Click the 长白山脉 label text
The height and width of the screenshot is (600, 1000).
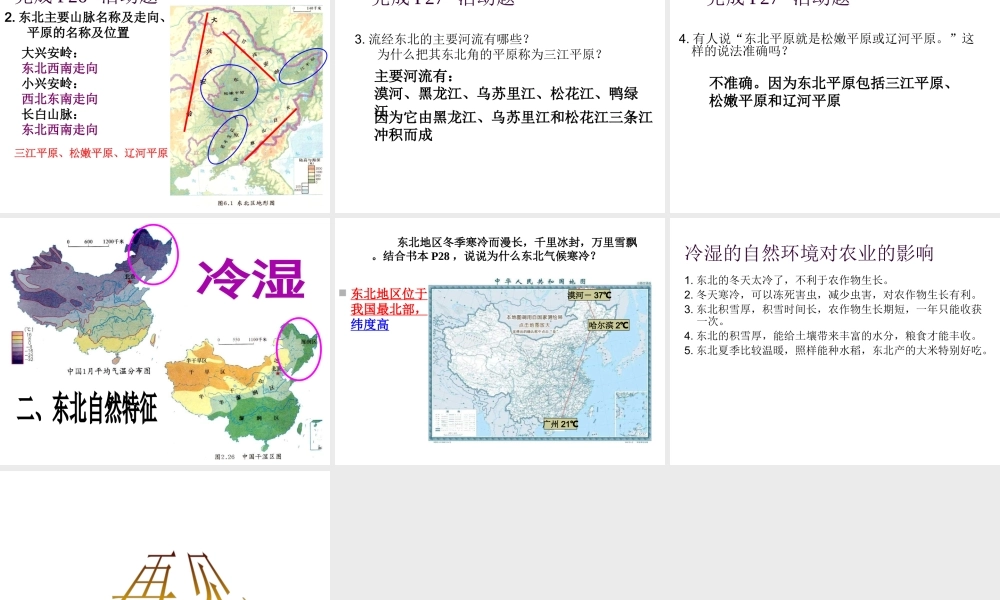click(x=50, y=114)
